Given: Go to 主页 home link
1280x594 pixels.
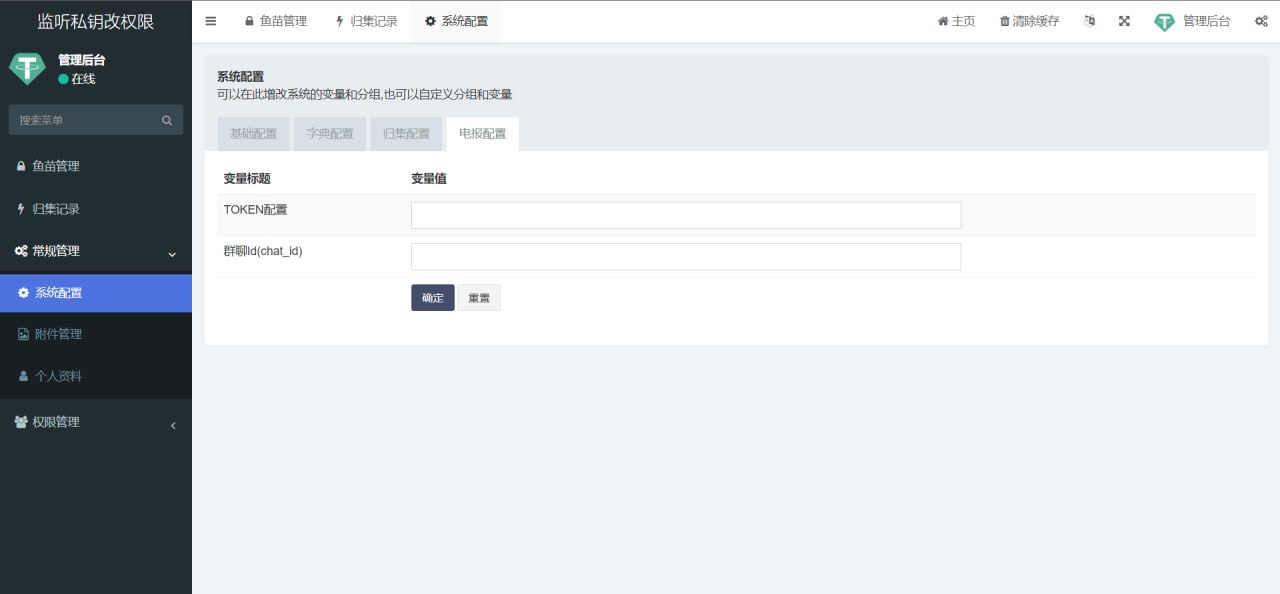Looking at the screenshot, I should pos(956,21).
